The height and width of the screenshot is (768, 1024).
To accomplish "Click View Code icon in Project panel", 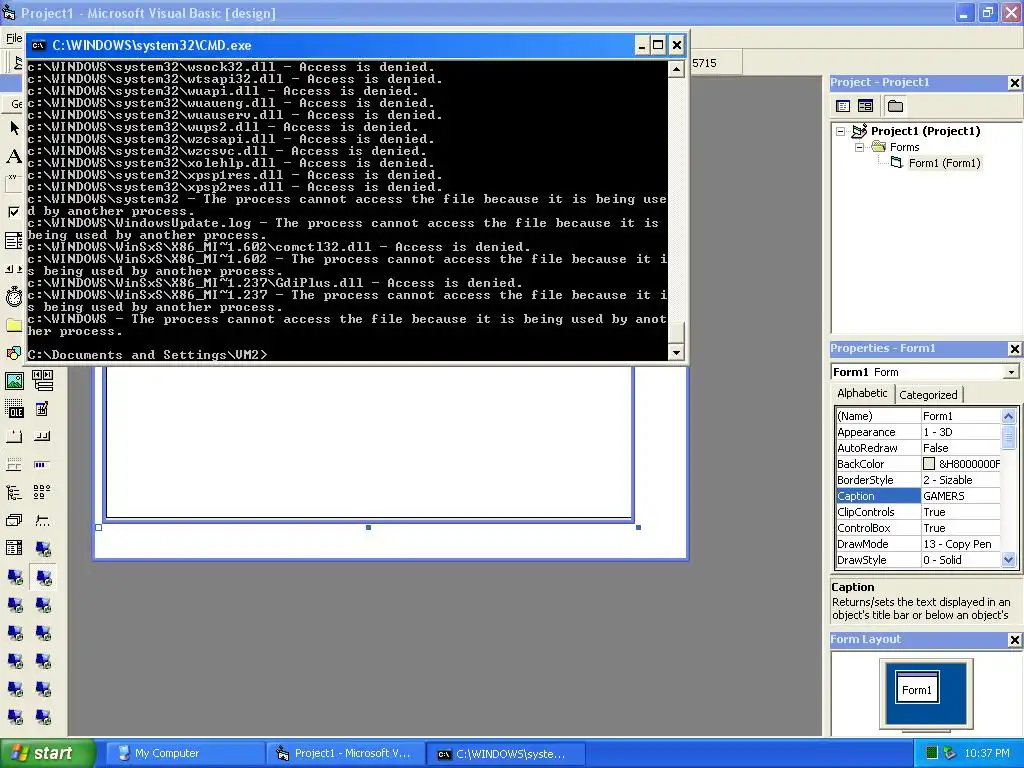I will pyautogui.click(x=843, y=106).
